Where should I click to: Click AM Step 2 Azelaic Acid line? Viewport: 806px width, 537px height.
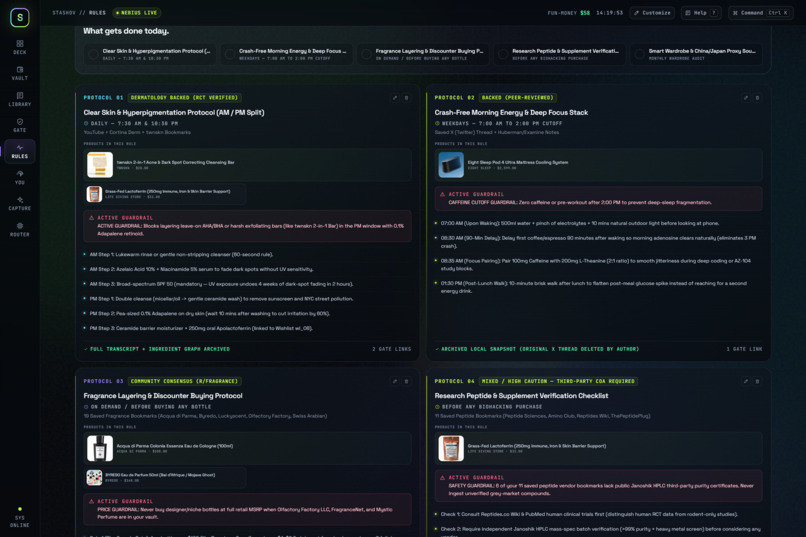(x=201, y=269)
